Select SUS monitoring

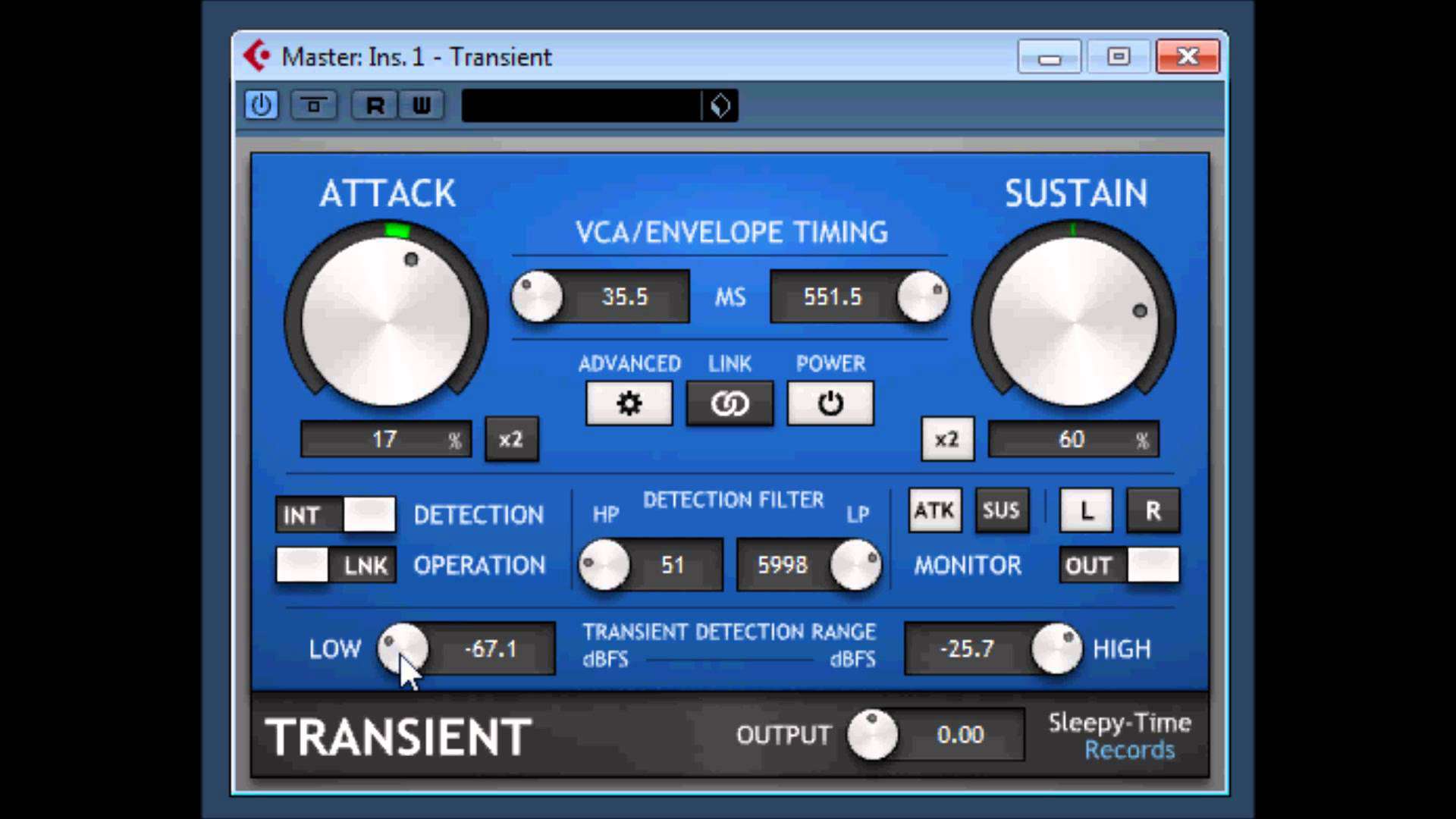[x=1002, y=510]
